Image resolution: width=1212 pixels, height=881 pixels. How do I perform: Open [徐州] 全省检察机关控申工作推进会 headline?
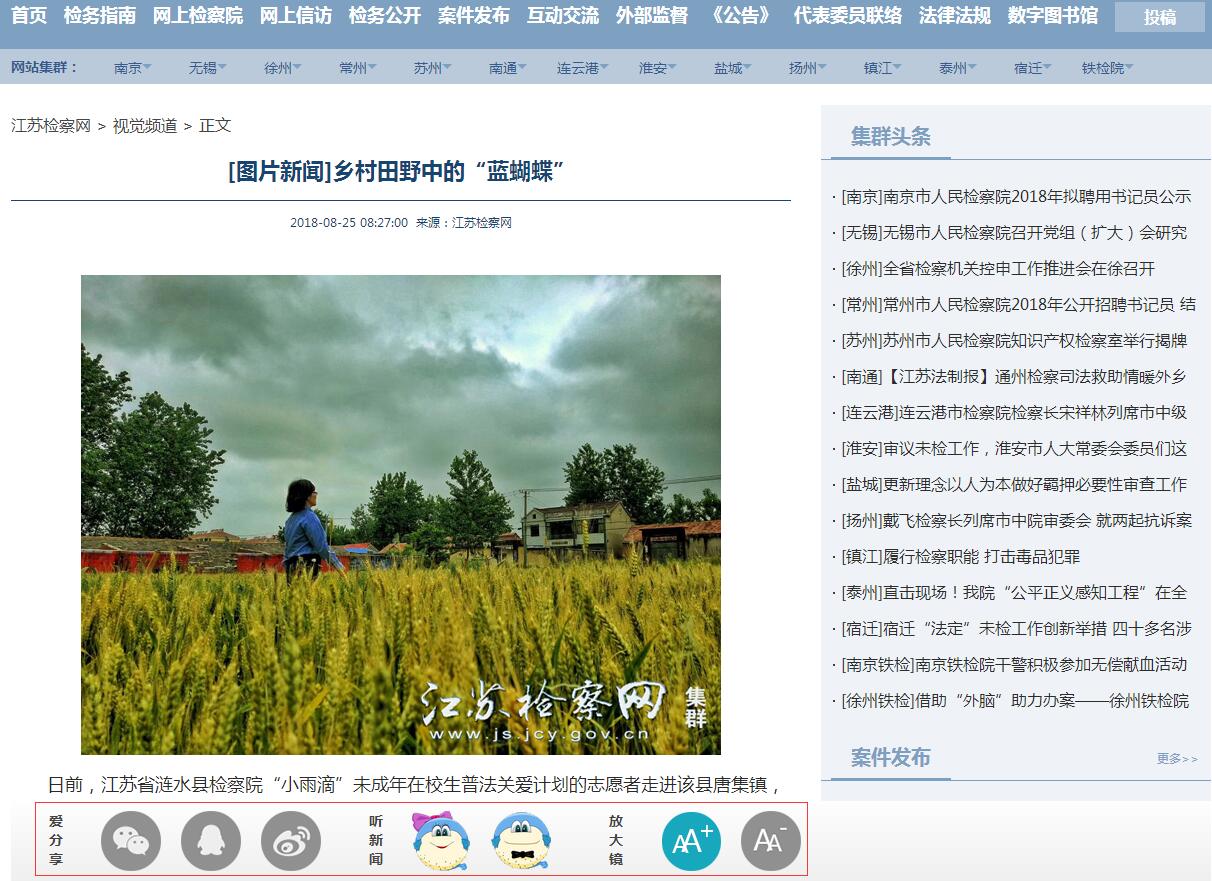coord(998,269)
